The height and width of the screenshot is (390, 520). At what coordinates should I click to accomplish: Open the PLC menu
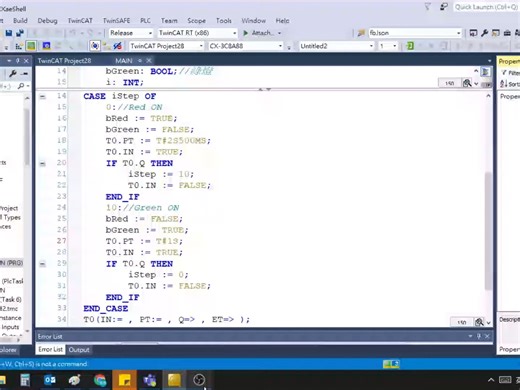click(145, 21)
